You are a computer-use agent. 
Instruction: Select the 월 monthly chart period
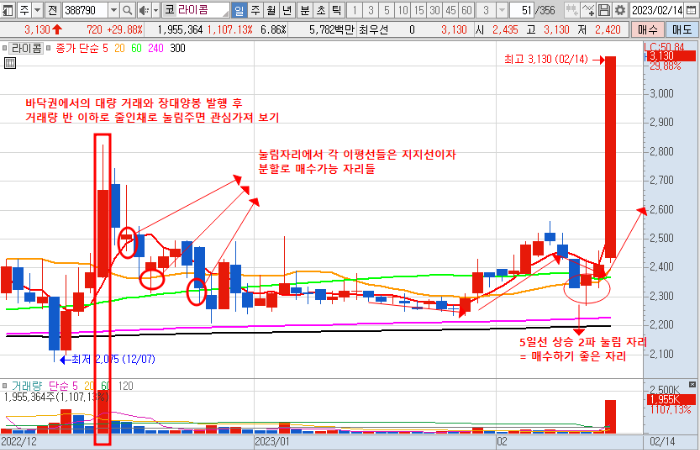coord(271,10)
